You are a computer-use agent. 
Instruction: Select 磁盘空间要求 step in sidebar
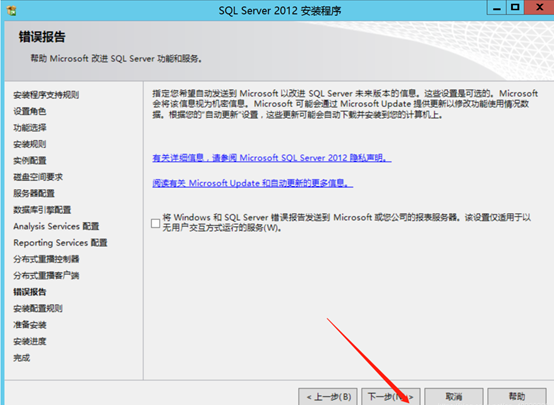38,177
